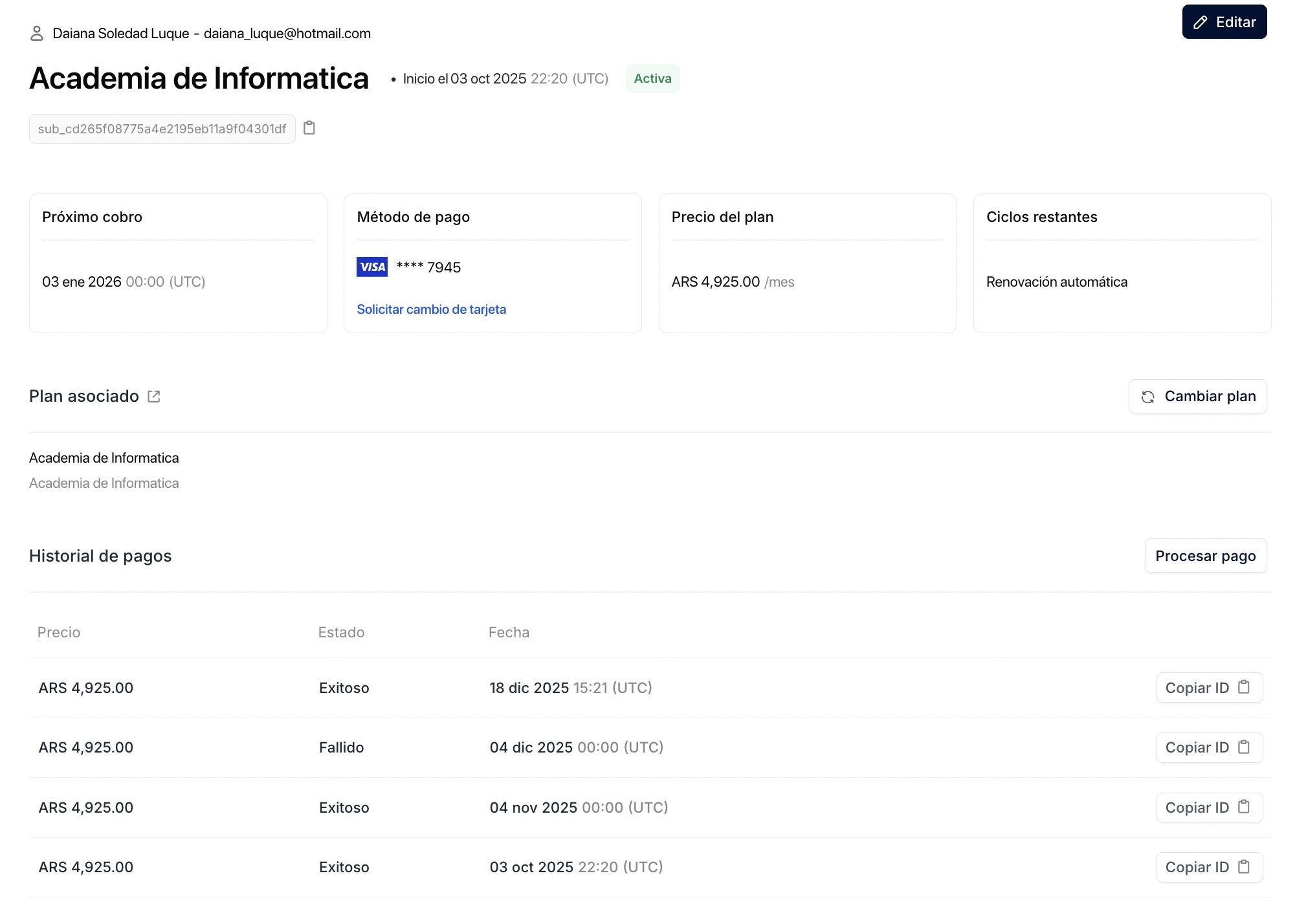Click the Precio del plan card heading

click(723, 217)
